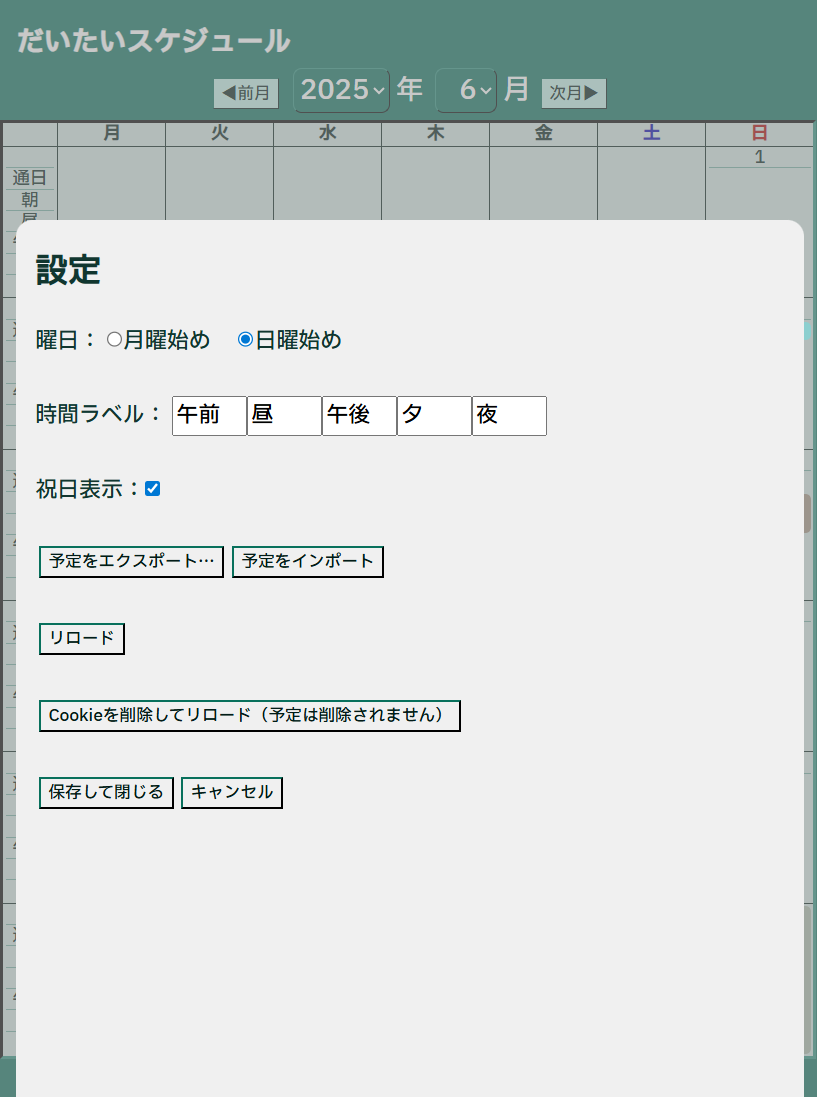Go to next month with 次月 button

coord(574,93)
